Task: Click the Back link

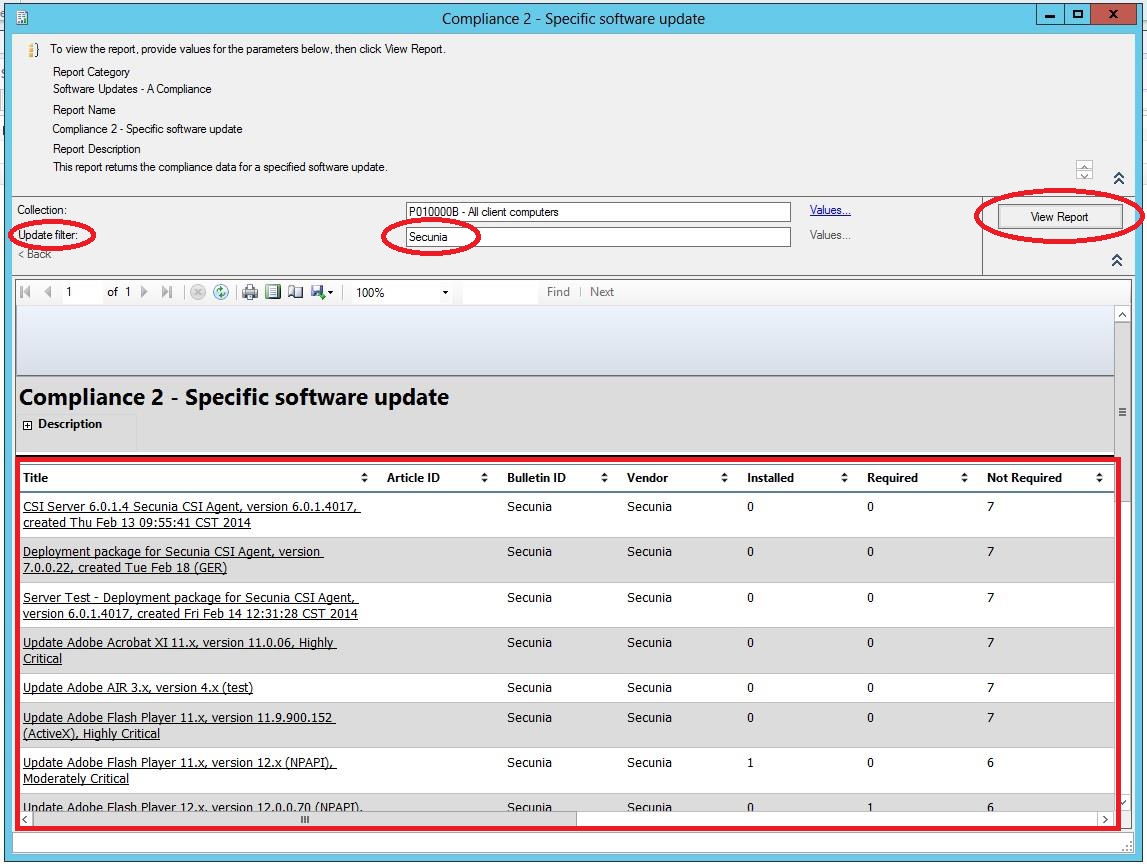Action: coord(34,254)
